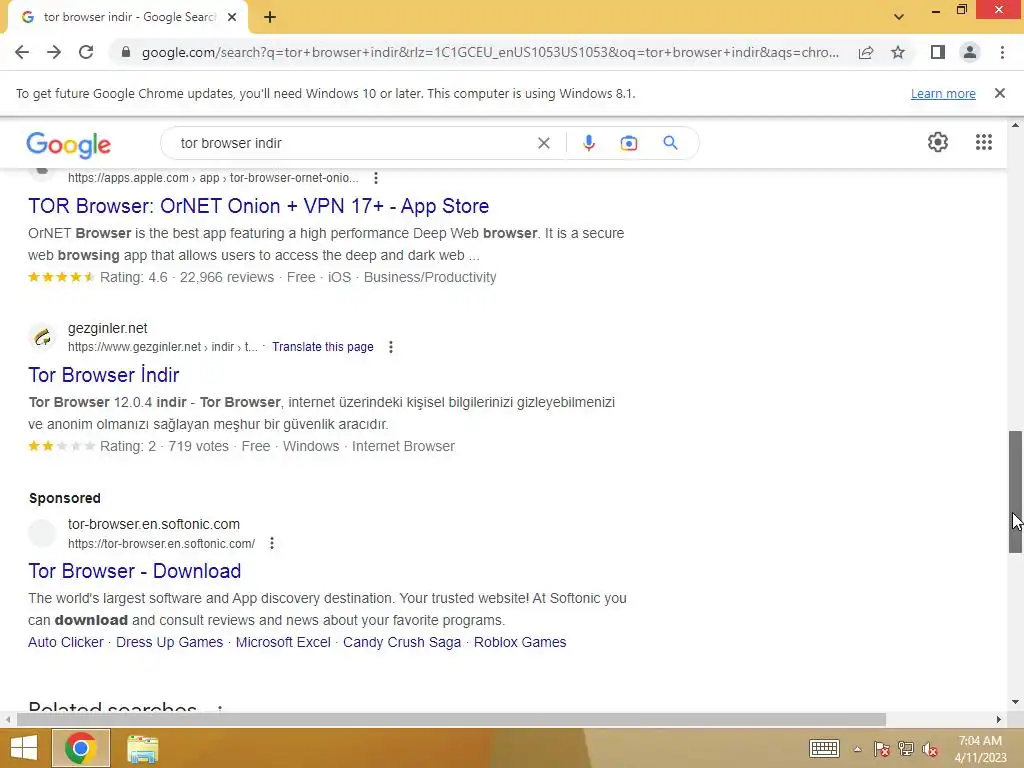This screenshot has width=1024, height=768.
Task: Click the vertical scrollbar thumb
Action: click(1015, 492)
